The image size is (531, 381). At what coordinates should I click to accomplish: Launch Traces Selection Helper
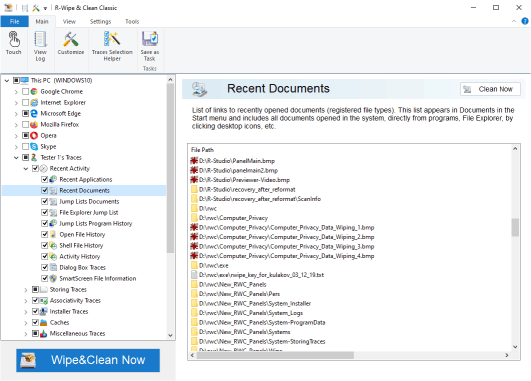(112, 46)
